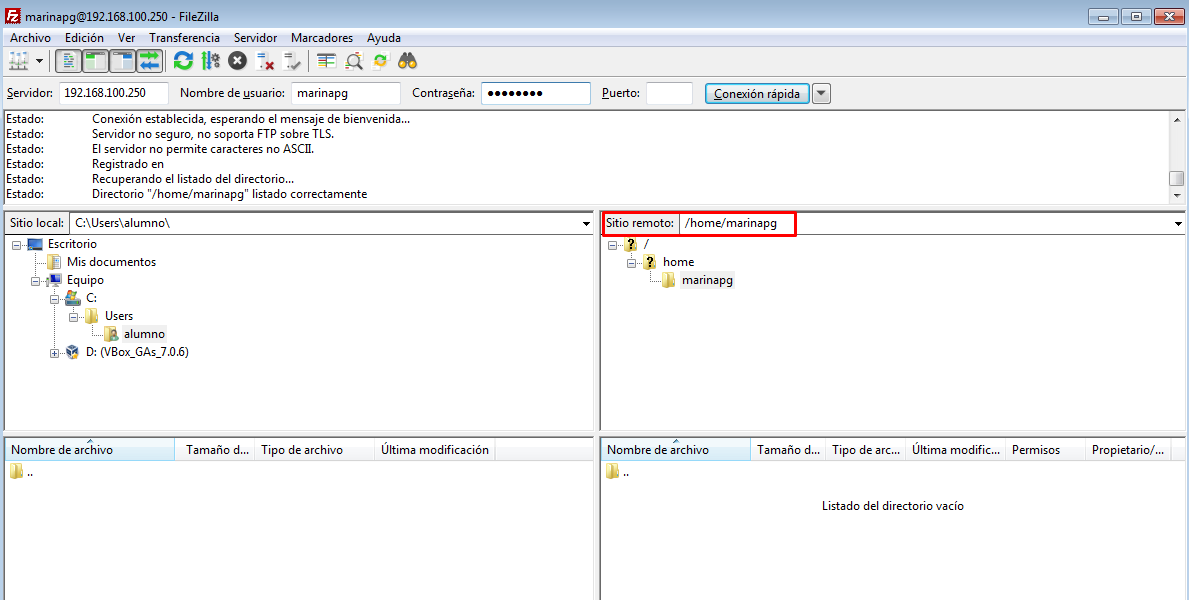Viewport: 1189px width, 600px height.
Task: Toggle remote directory tree display
Action: pyautogui.click(x=122, y=61)
